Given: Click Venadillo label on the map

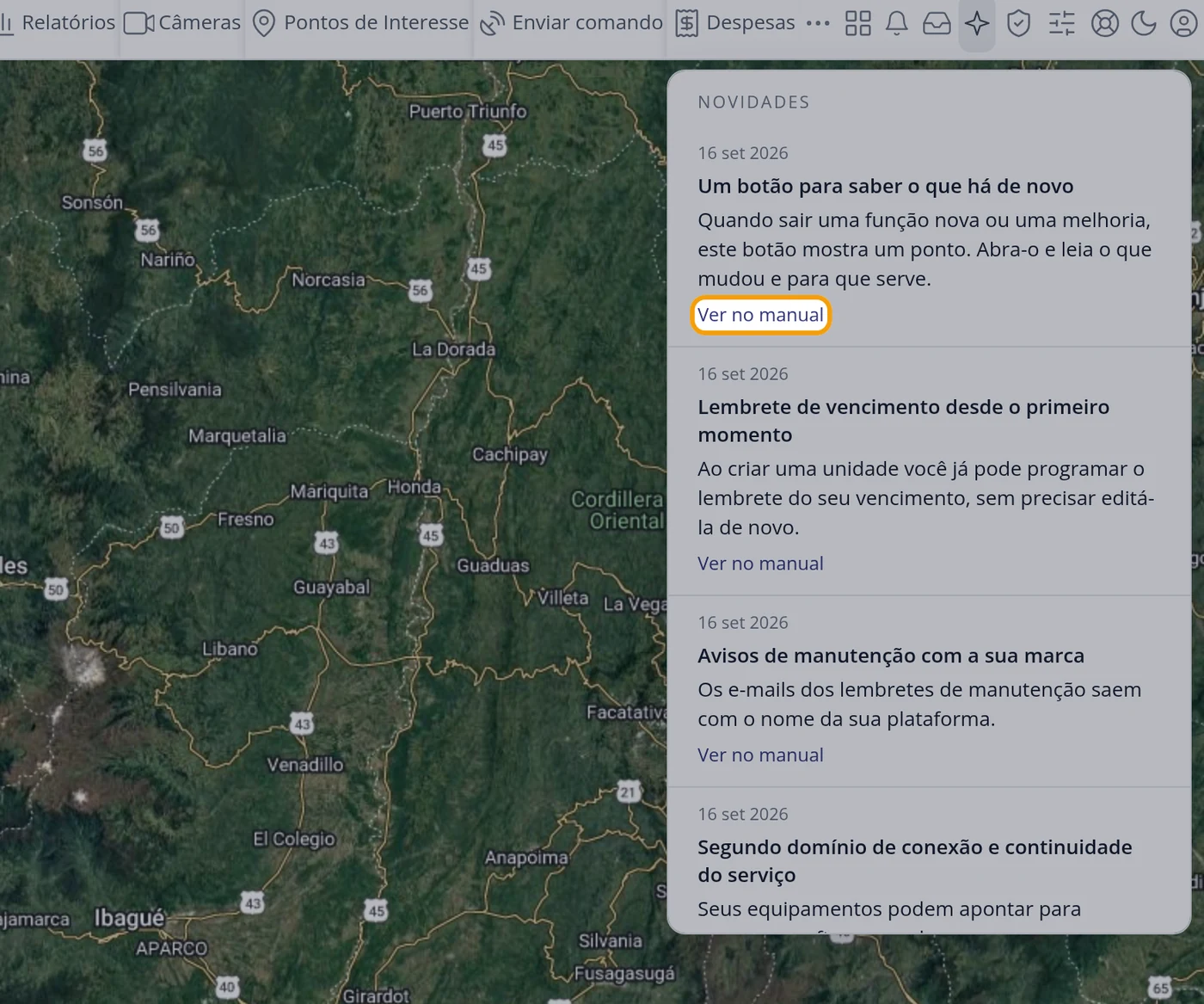Looking at the screenshot, I should click(305, 765).
